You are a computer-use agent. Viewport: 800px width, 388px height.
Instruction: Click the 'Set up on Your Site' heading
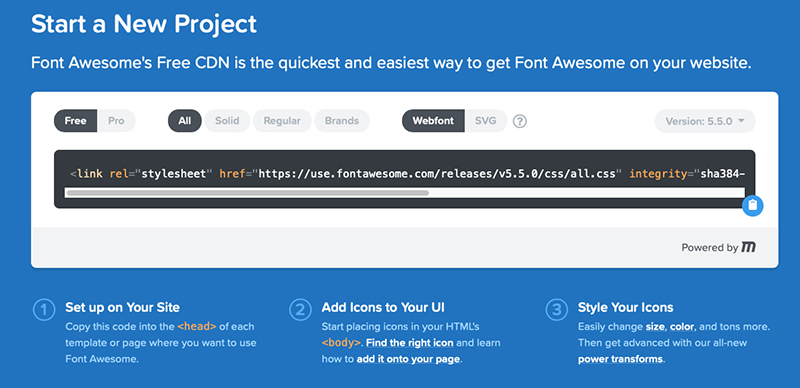point(122,307)
